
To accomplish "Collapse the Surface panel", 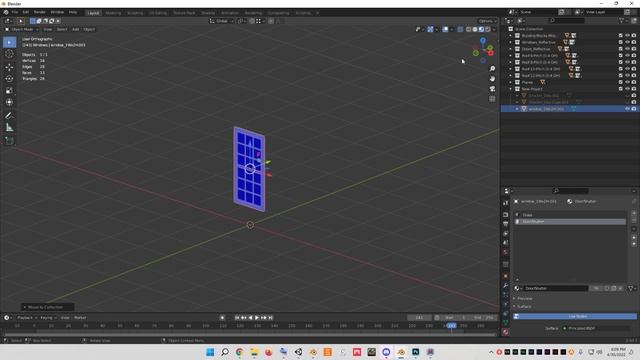I will tap(524, 307).
